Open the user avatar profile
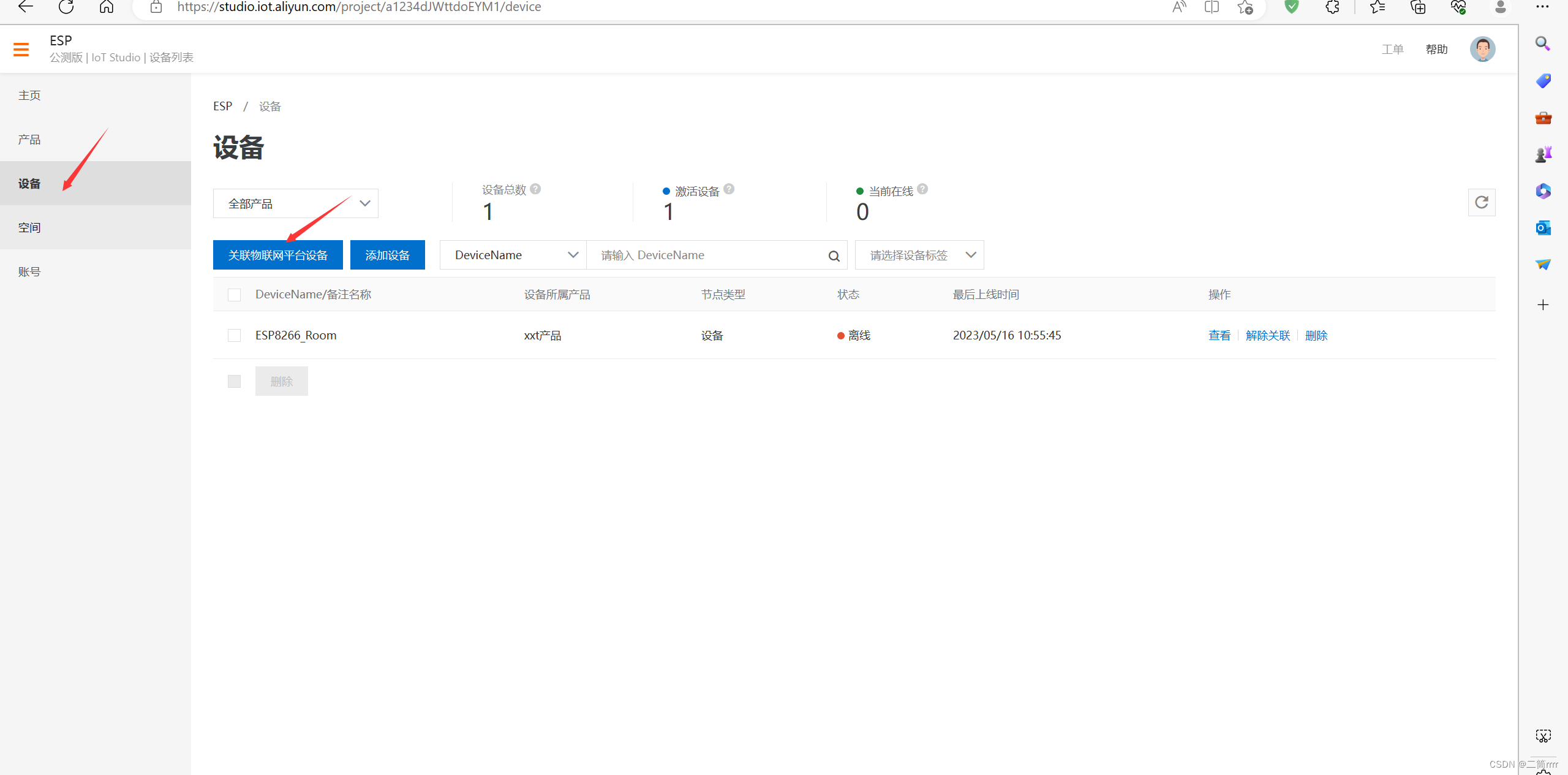The height and width of the screenshot is (775, 1568). (x=1482, y=49)
